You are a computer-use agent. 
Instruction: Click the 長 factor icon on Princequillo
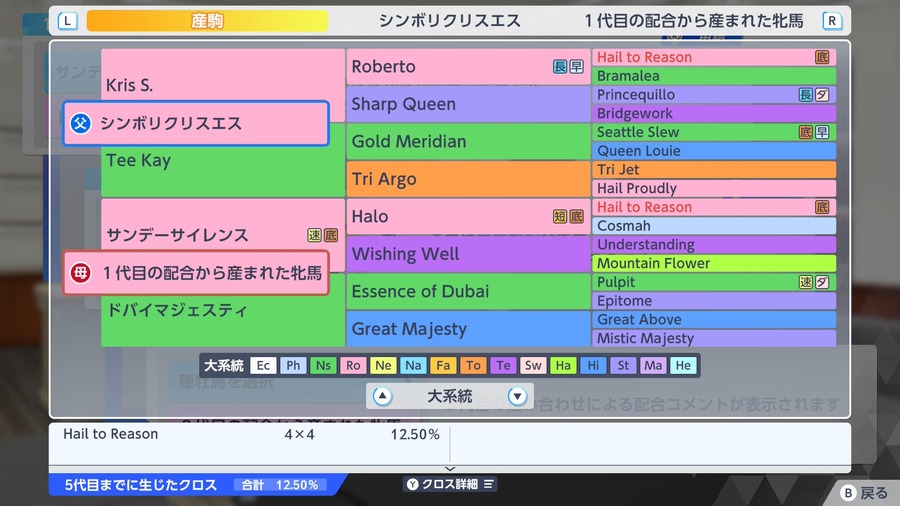tap(806, 95)
